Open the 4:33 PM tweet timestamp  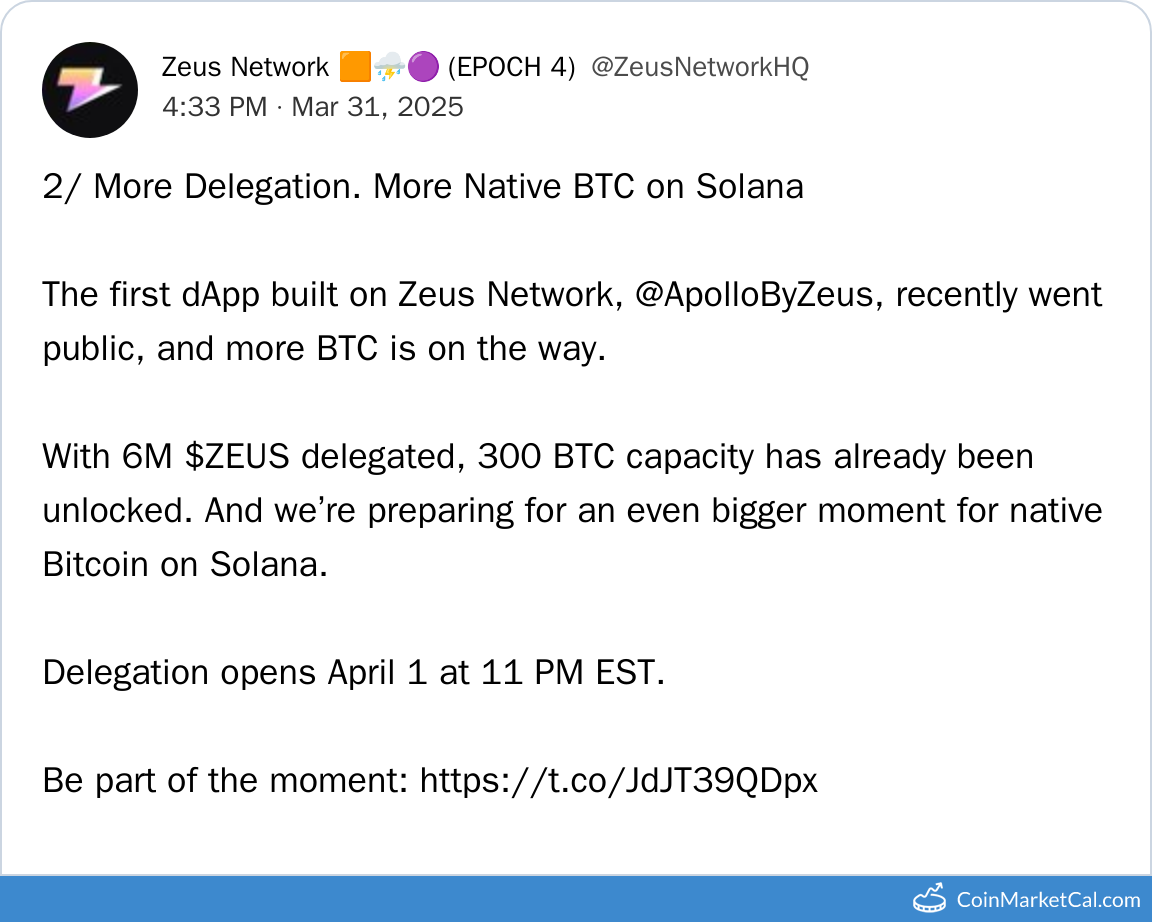pyautogui.click(x=214, y=107)
